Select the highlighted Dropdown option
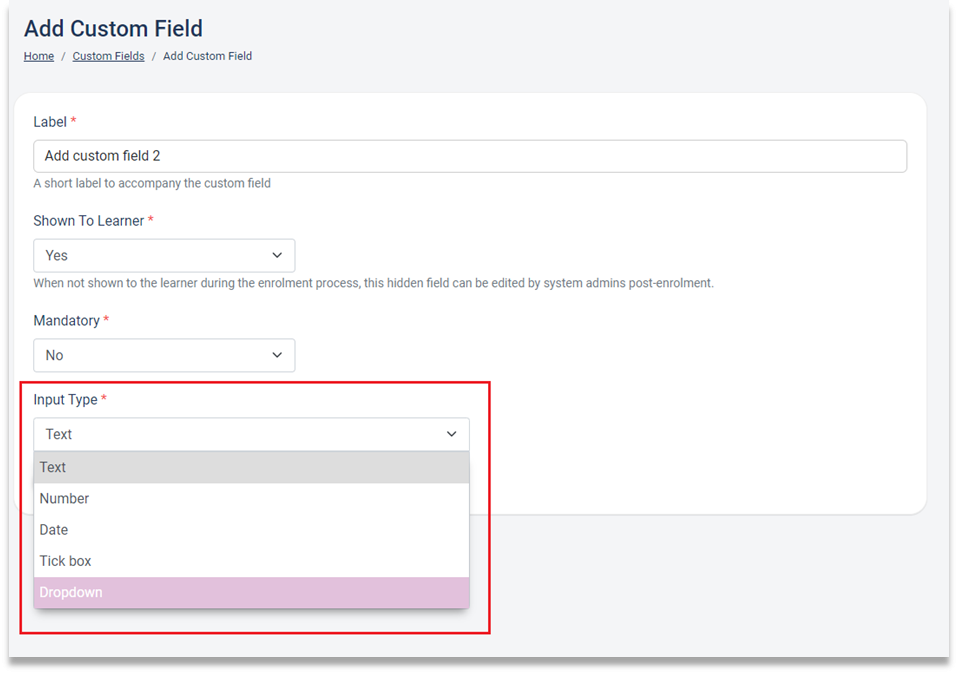Image resolution: width=958 pixels, height=674 pixels. click(251, 592)
